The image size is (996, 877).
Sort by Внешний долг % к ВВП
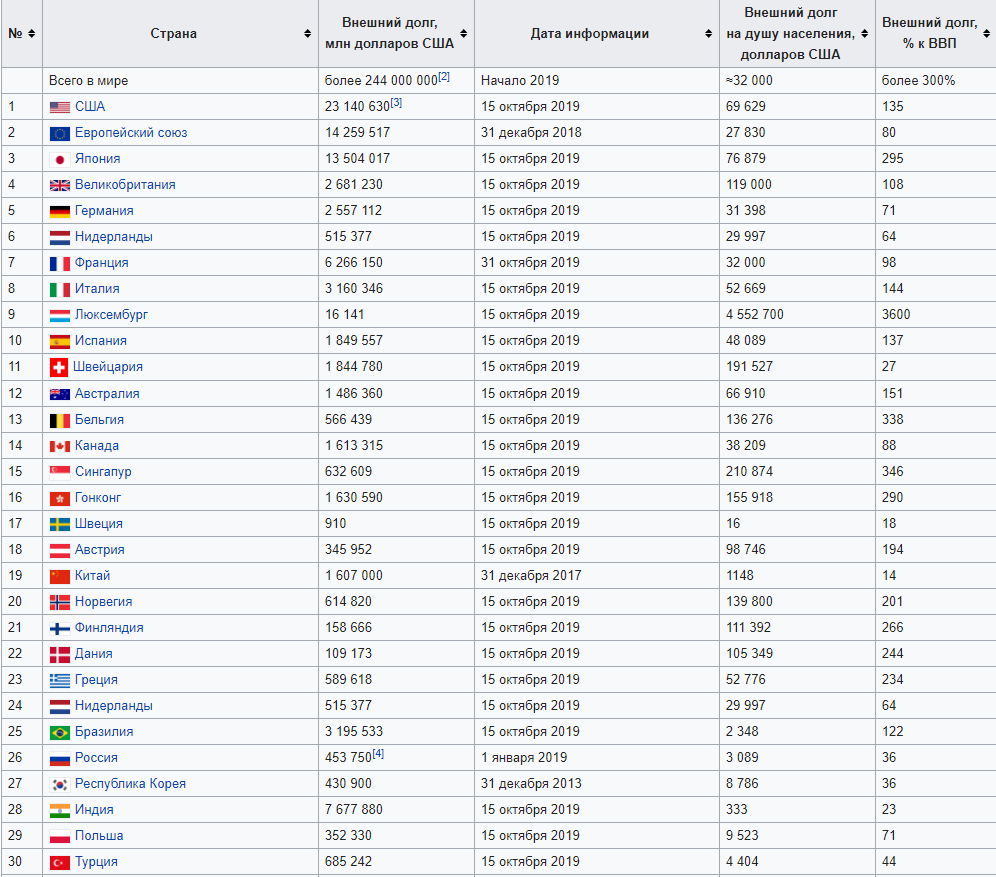pyautogui.click(x=986, y=34)
